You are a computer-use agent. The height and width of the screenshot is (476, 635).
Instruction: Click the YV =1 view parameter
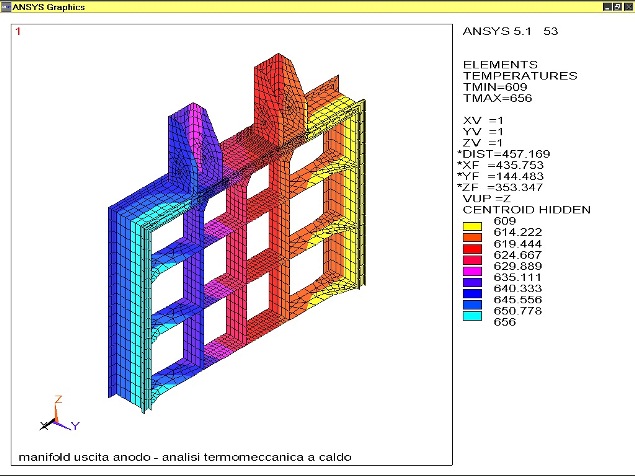[483, 132]
